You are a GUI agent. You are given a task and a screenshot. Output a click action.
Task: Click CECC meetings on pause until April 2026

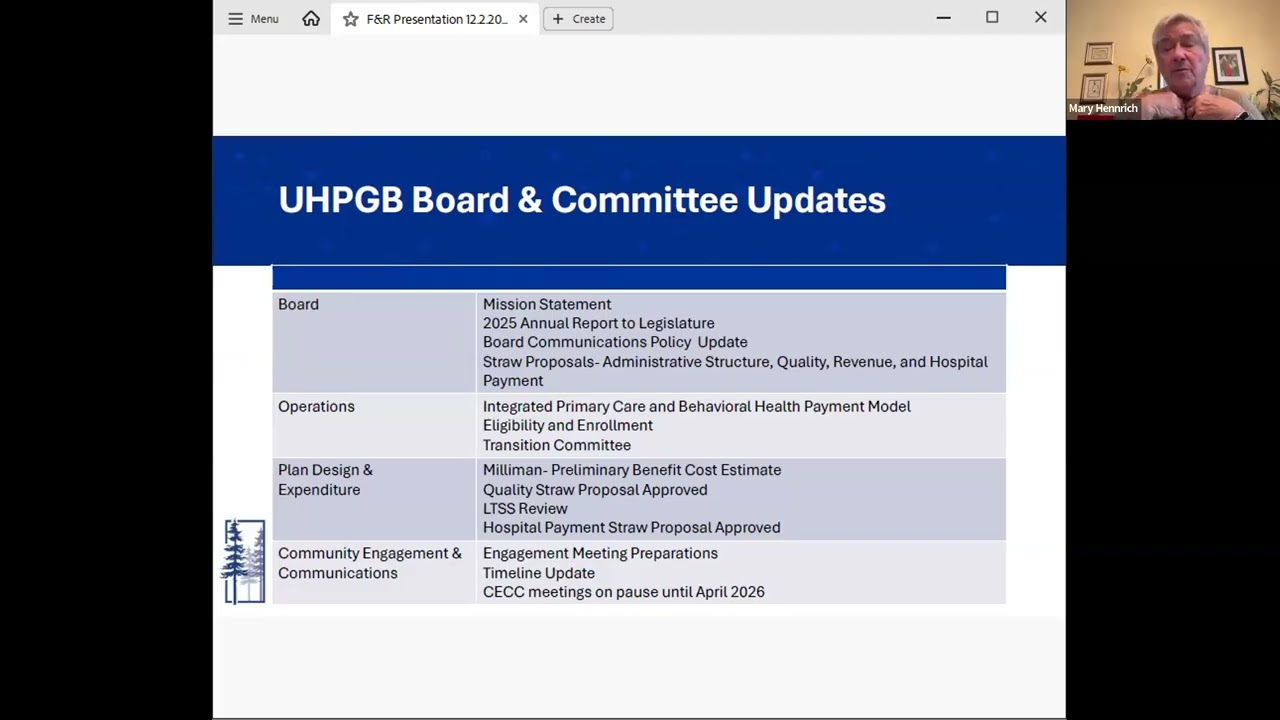click(x=624, y=592)
